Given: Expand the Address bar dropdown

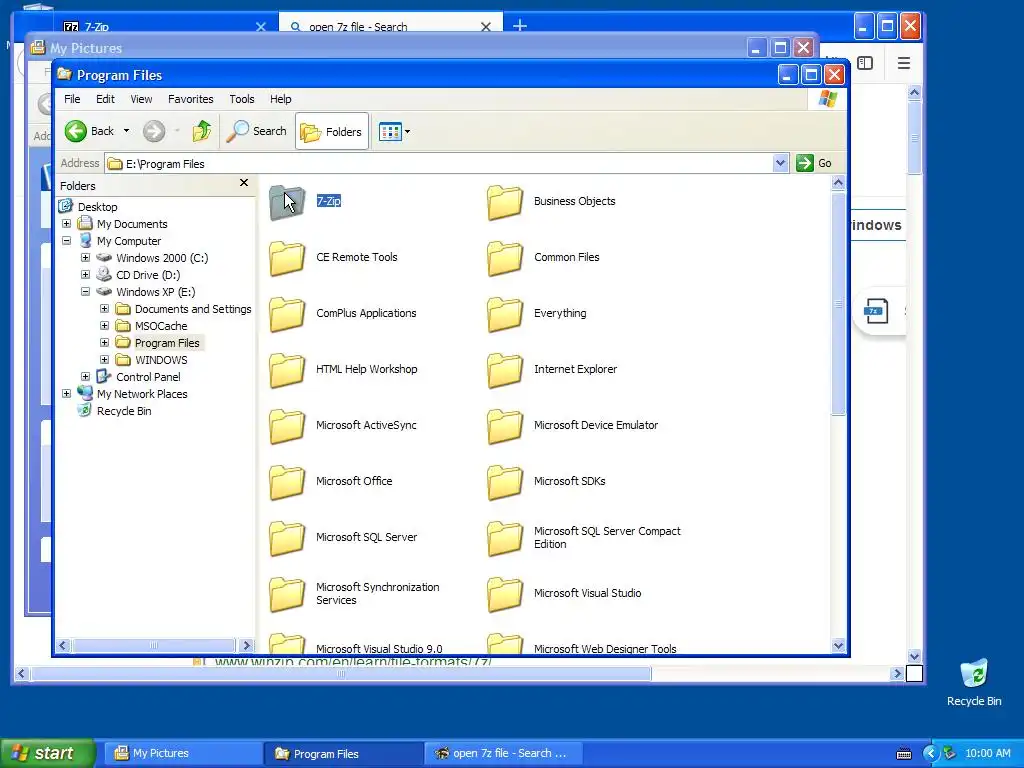Looking at the screenshot, I should (780, 163).
